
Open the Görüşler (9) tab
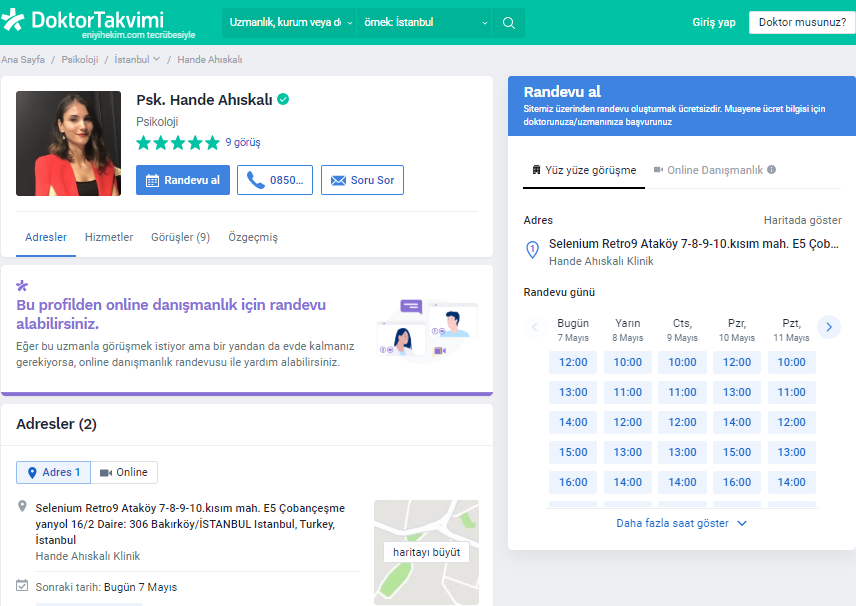click(x=181, y=237)
